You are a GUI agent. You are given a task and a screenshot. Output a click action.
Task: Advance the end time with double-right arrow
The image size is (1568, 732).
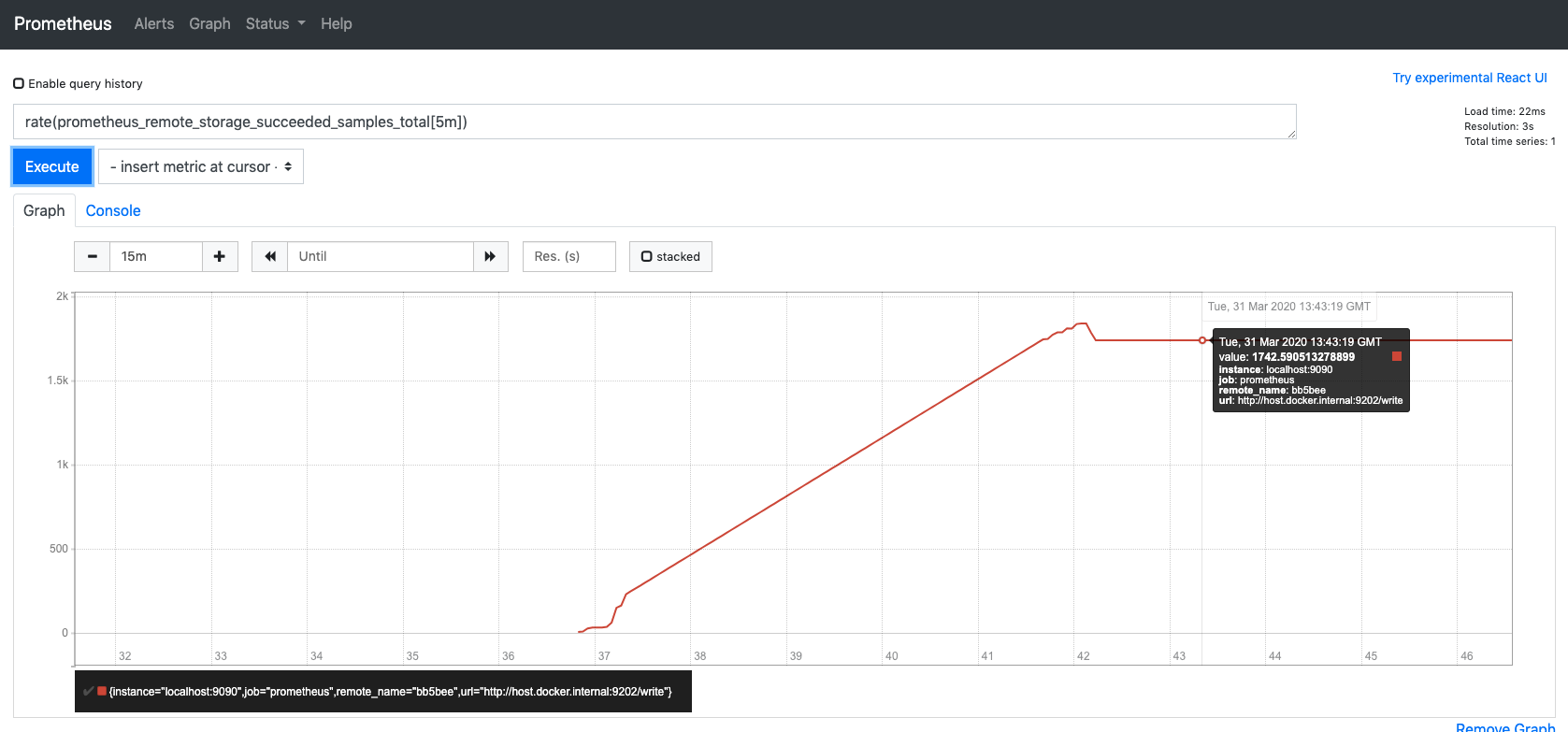tap(490, 256)
